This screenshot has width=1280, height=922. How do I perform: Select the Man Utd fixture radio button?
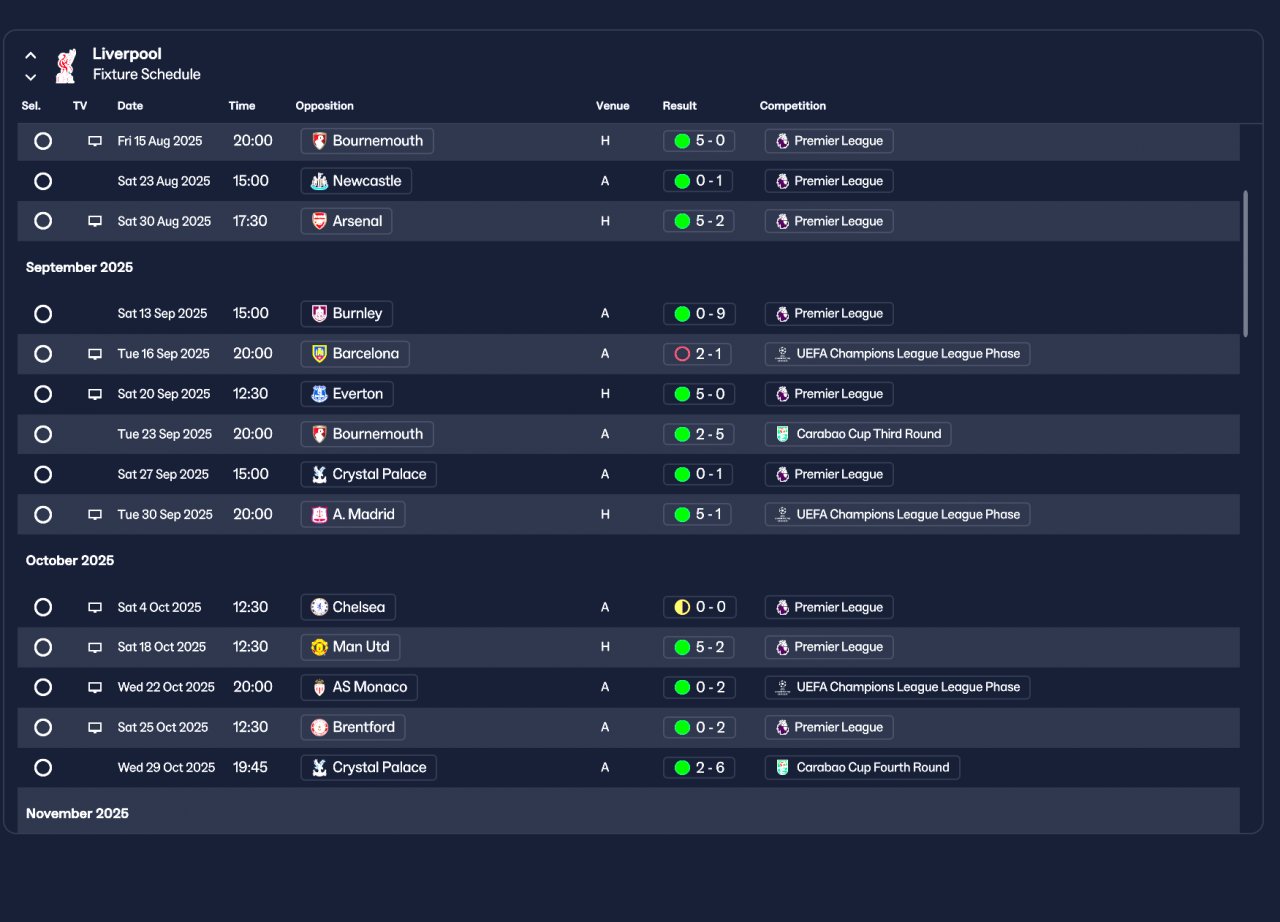coord(43,647)
